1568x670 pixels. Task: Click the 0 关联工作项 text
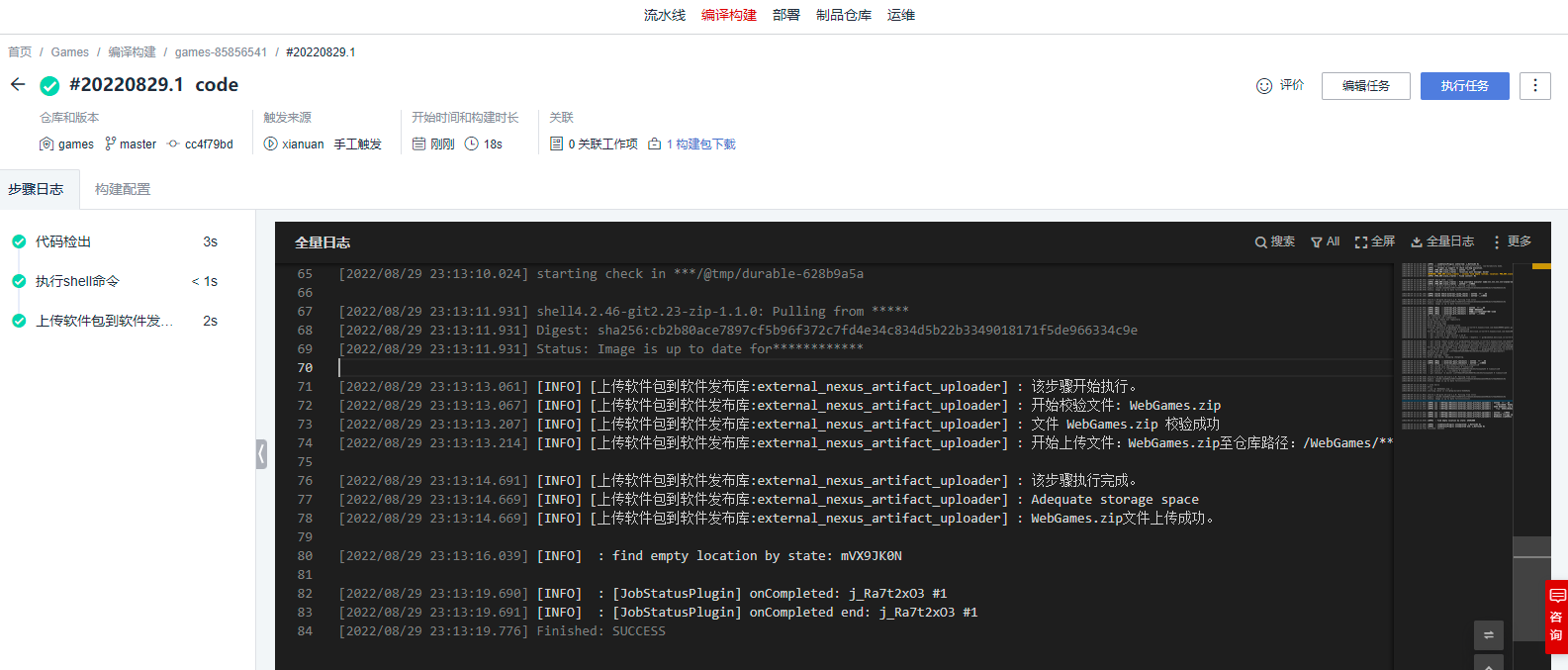602,144
